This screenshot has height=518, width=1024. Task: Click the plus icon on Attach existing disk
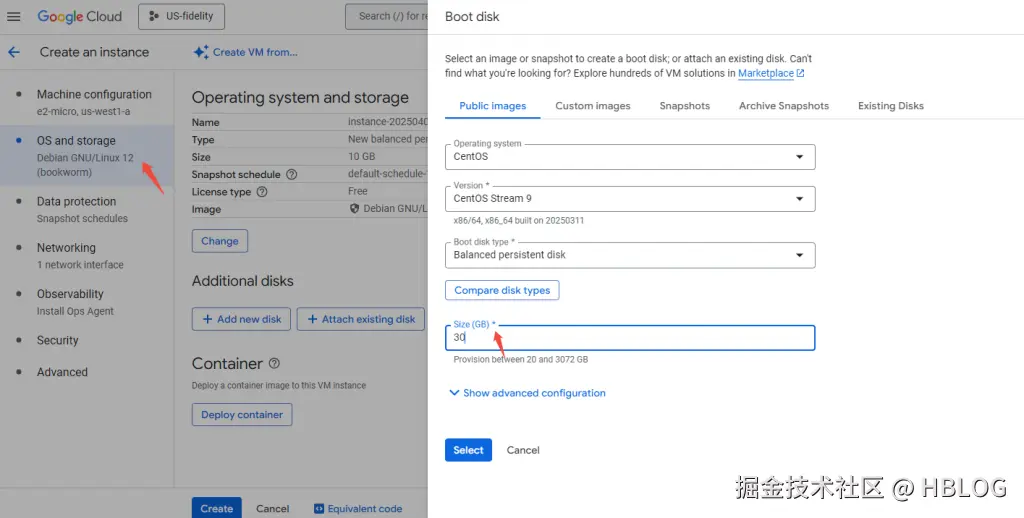tap(312, 319)
